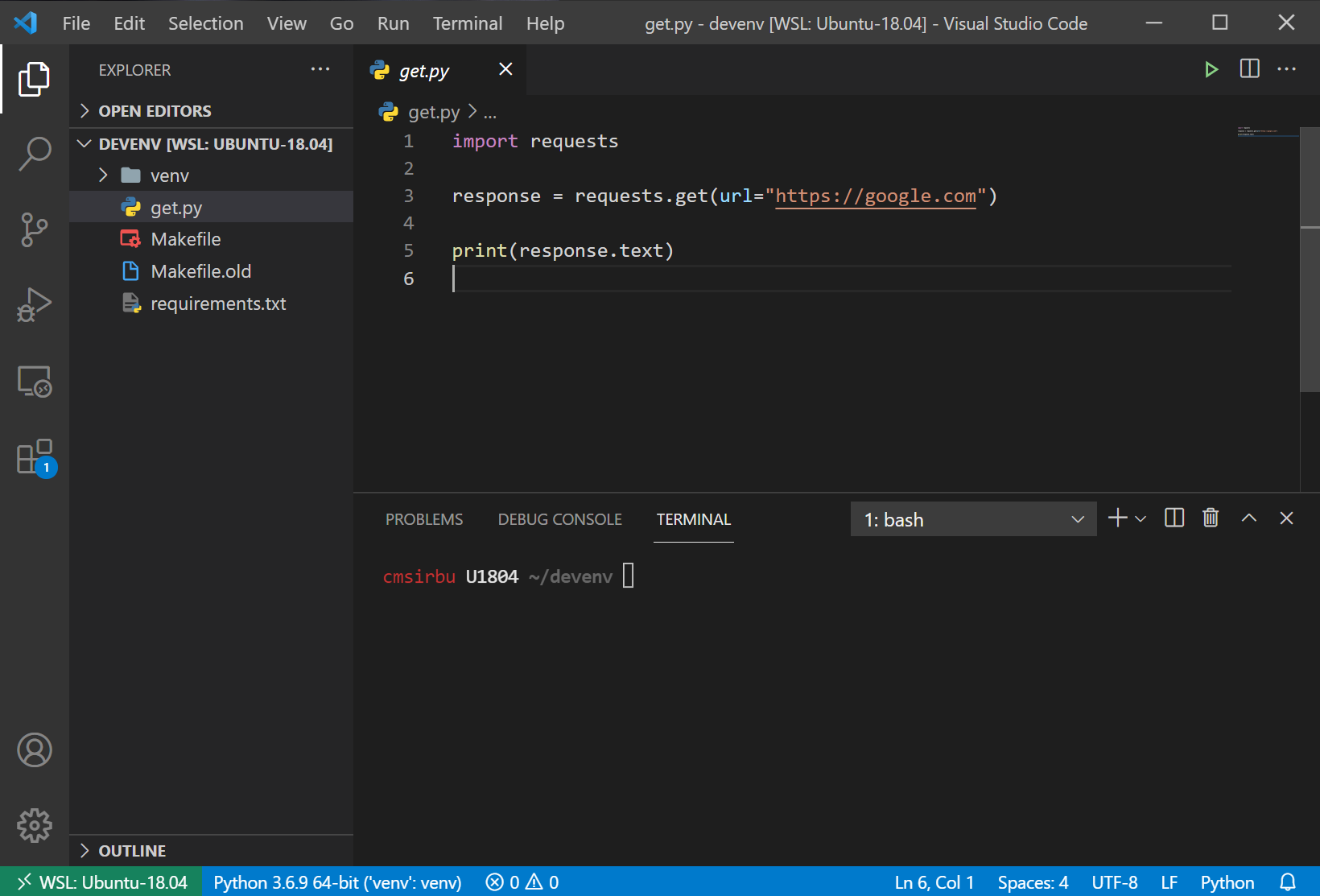Click the import requests line
The image size is (1320, 896).
tap(535, 141)
